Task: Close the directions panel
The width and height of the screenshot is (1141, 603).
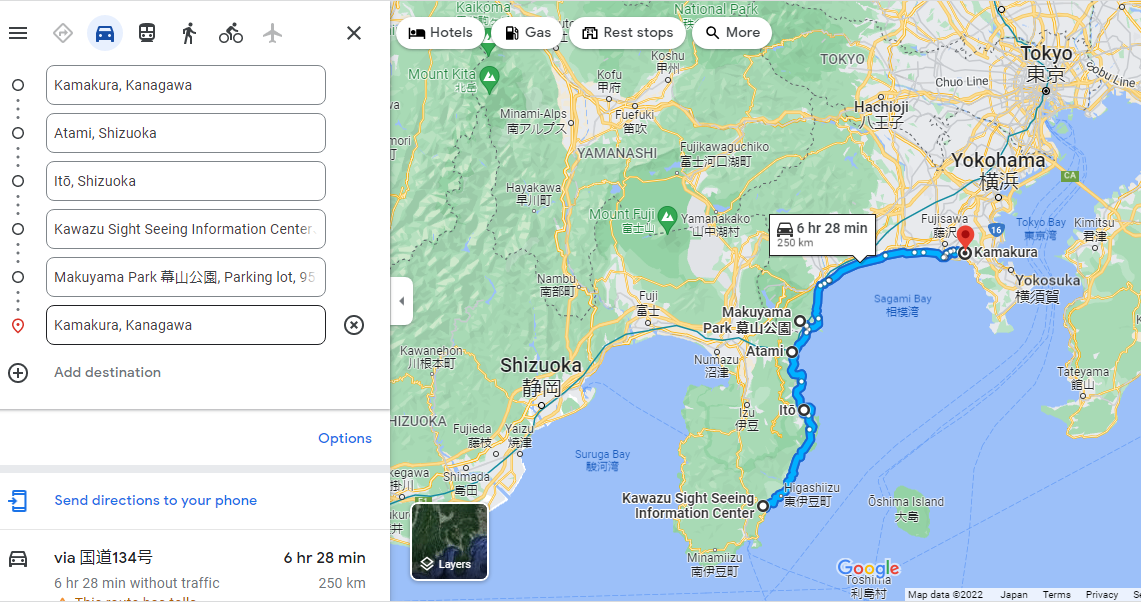Action: coord(354,33)
